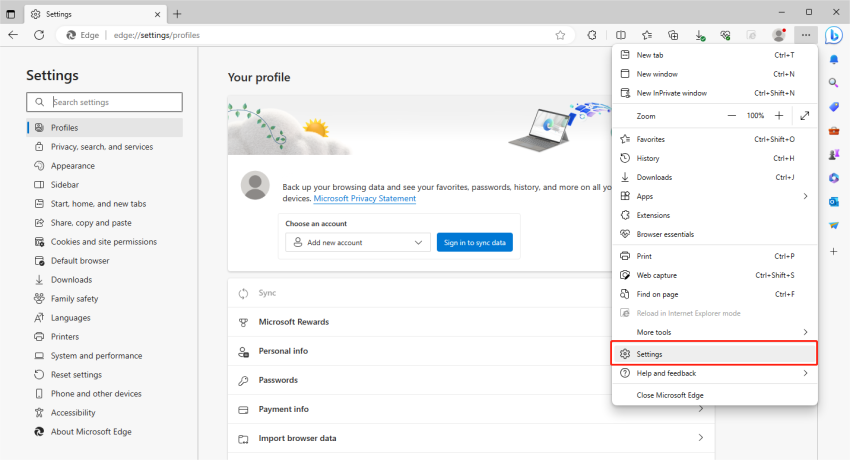Choose New InPrivate window from the menu
850x460 pixels.
(x=671, y=93)
